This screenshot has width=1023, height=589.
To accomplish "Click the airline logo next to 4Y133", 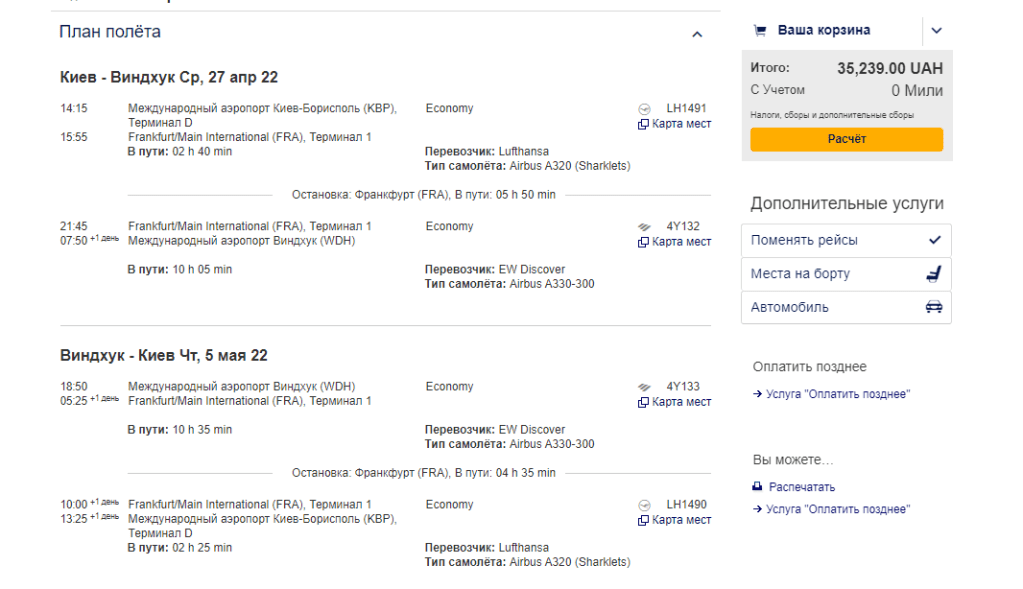I will pyautogui.click(x=644, y=387).
